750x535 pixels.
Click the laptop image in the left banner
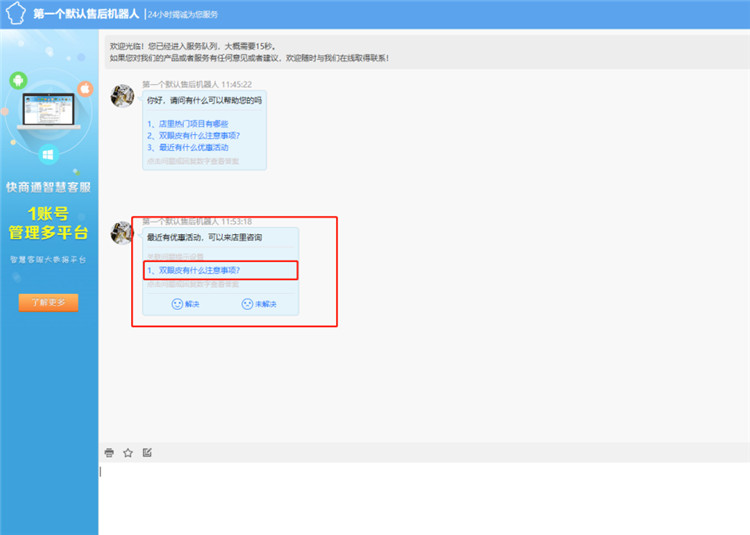(x=45, y=116)
